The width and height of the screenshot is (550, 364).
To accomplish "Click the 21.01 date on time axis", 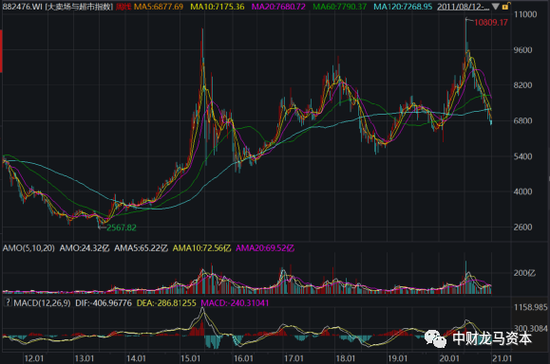I will [x=502, y=358].
